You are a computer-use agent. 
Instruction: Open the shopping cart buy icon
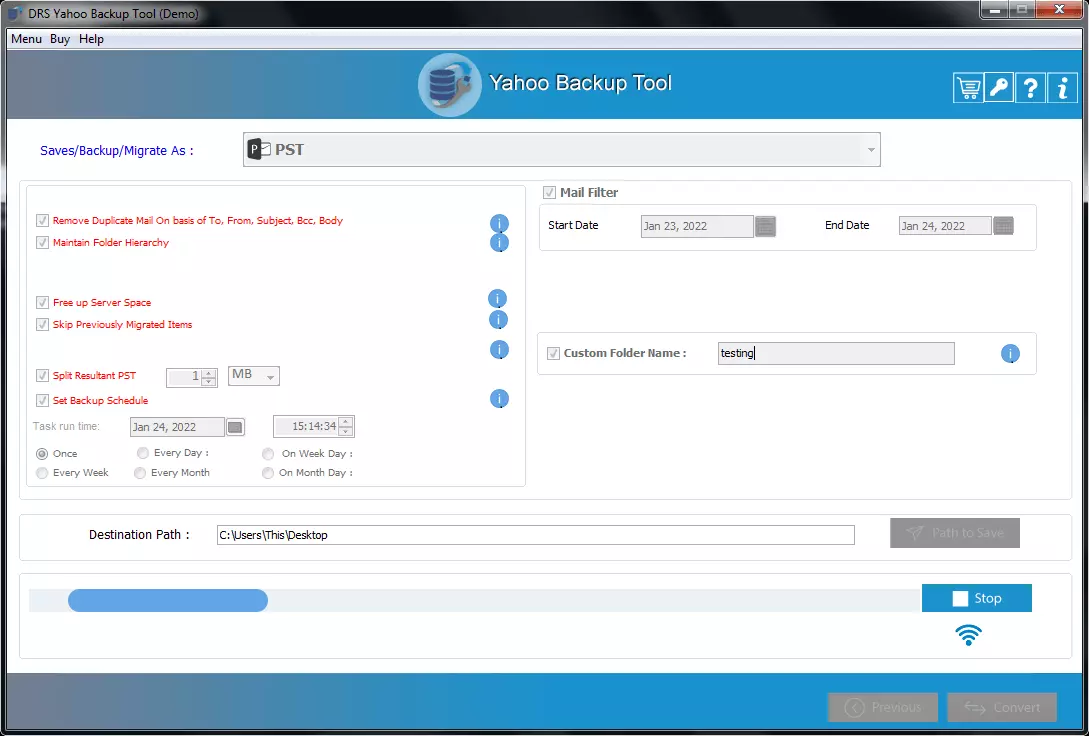[x=967, y=88]
